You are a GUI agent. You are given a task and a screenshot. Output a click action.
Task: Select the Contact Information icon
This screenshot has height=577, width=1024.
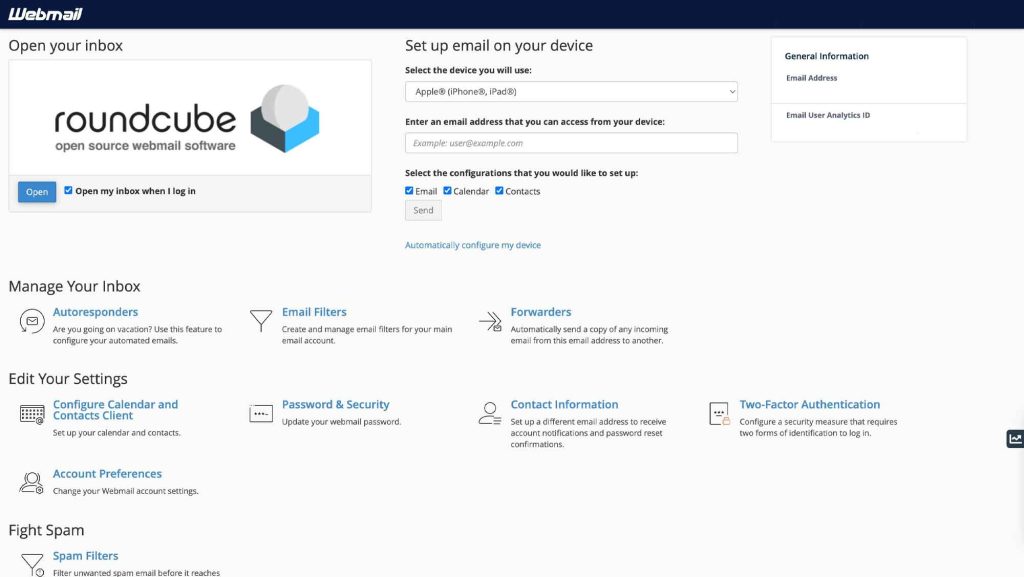pyautogui.click(x=488, y=412)
